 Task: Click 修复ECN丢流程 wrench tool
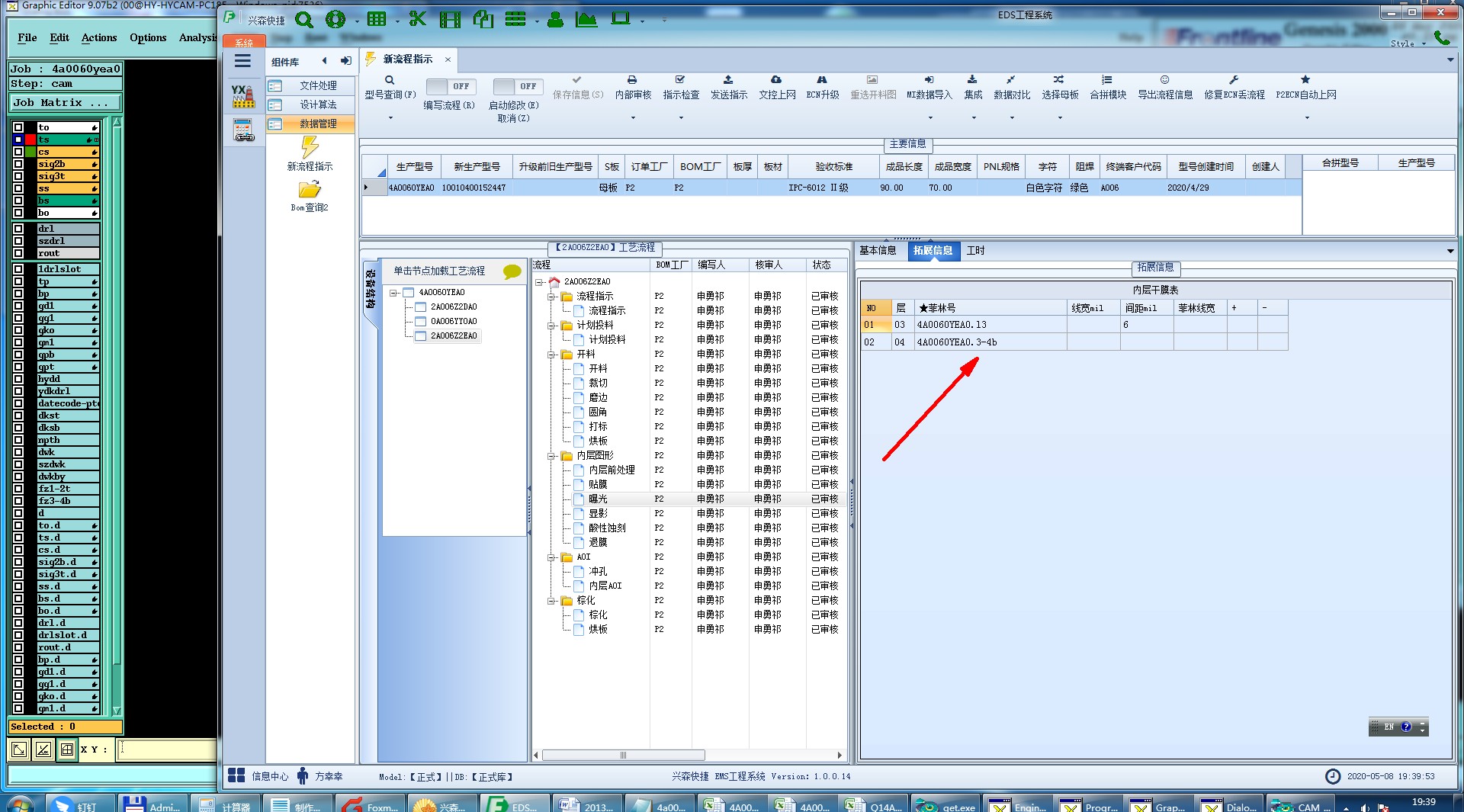(1234, 88)
